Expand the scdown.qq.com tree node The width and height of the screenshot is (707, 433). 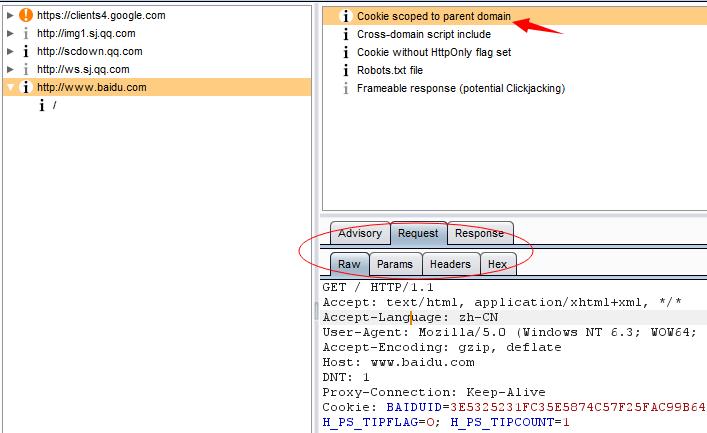(10, 51)
